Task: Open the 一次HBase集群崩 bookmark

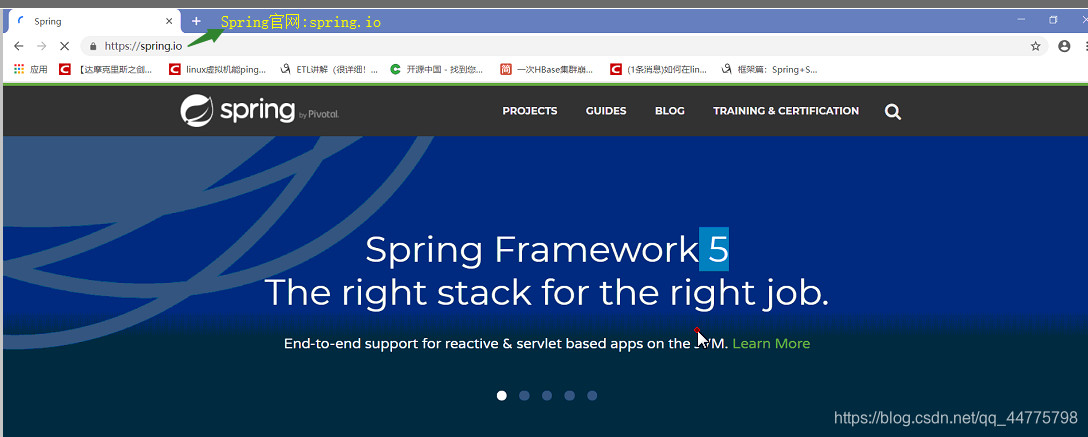Action: (546, 69)
